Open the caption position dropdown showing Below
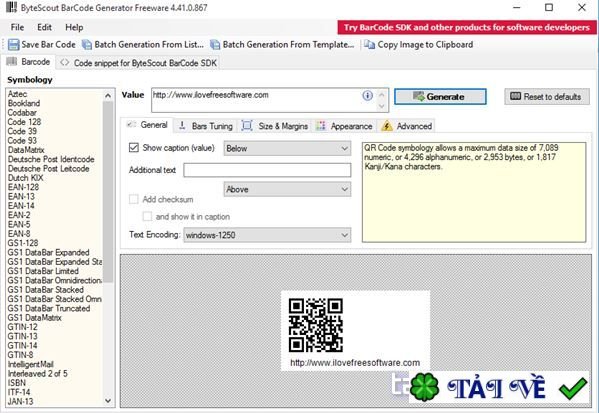Screen dimensions: 599x413 tap(287, 148)
